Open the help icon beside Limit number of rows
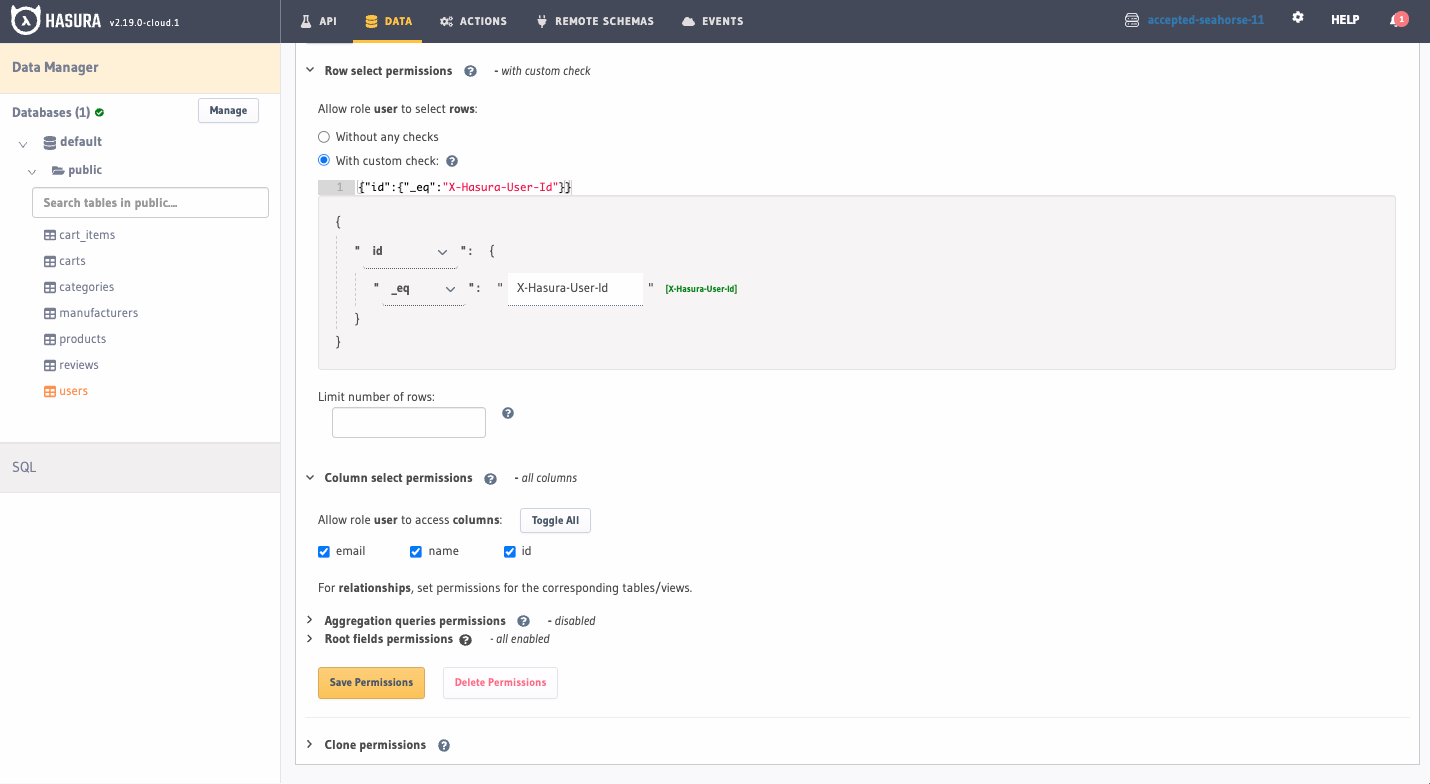The height and width of the screenshot is (784, 1430). click(508, 413)
